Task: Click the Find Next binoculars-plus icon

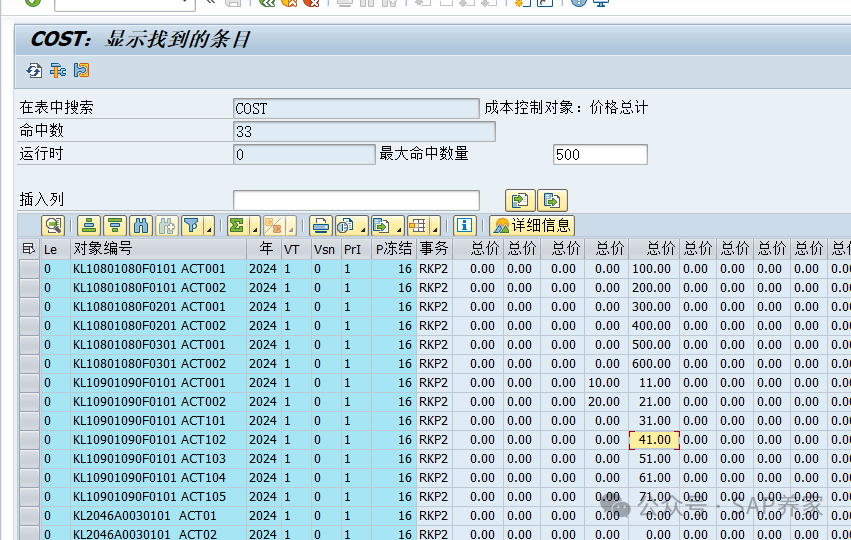Action: [x=167, y=226]
